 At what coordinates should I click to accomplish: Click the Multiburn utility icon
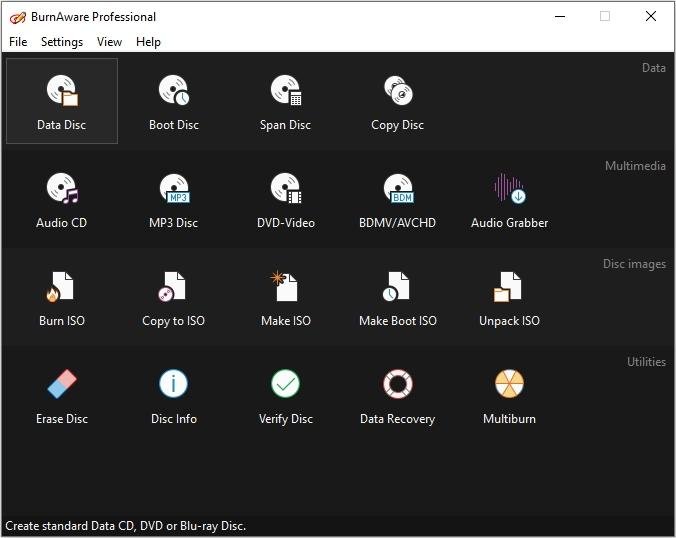(x=510, y=394)
